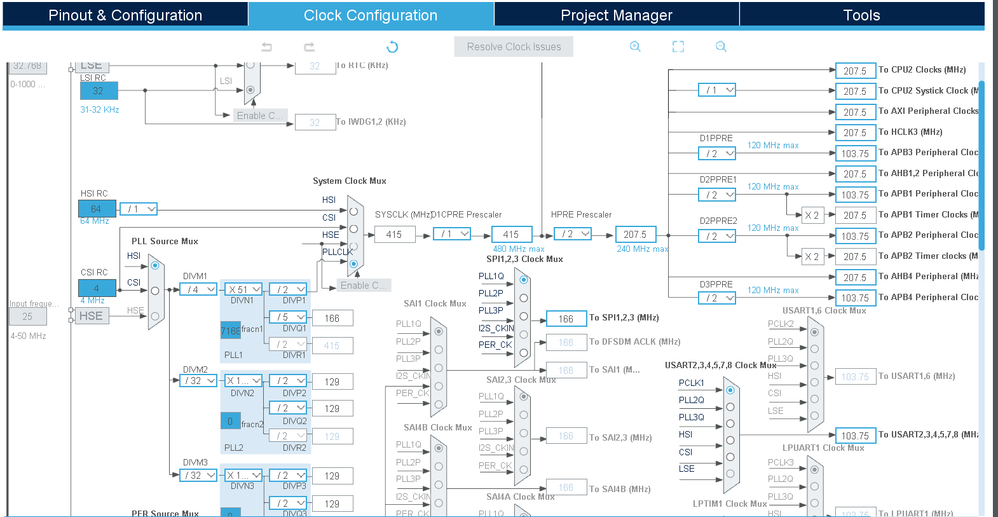Viewport: 998px width, 517px height.
Task: Select PER_CK in SPI1,2,3 Clock Mux
Action: (x=523, y=352)
